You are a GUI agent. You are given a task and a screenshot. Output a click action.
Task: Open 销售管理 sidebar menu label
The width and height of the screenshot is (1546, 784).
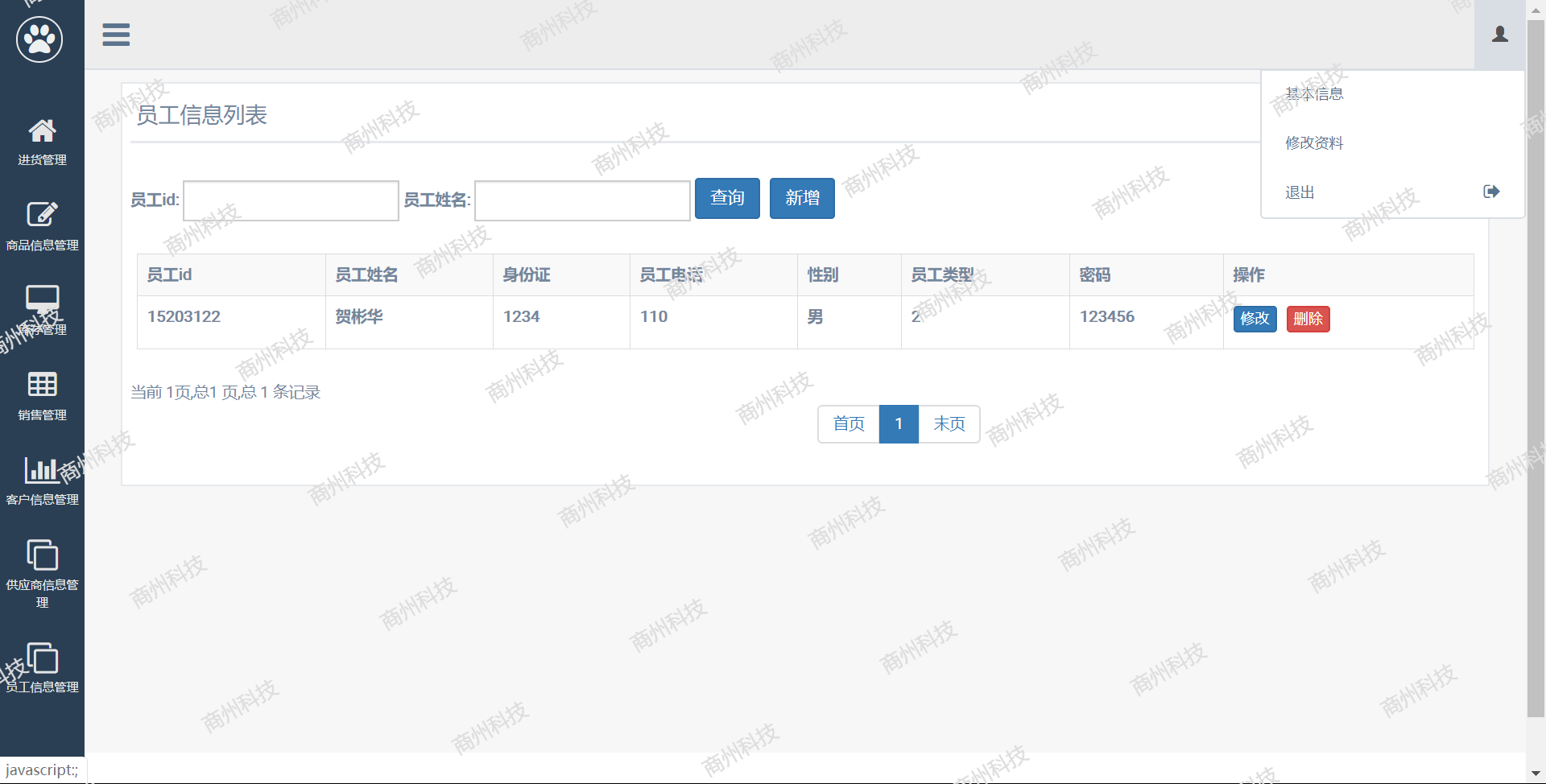click(42, 415)
